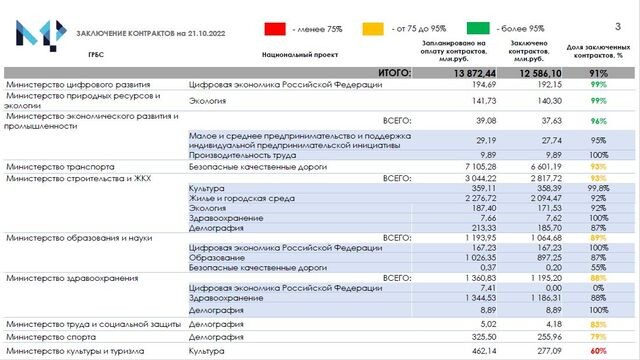Select the green 96% share value
The image size is (640, 360).
598,121
